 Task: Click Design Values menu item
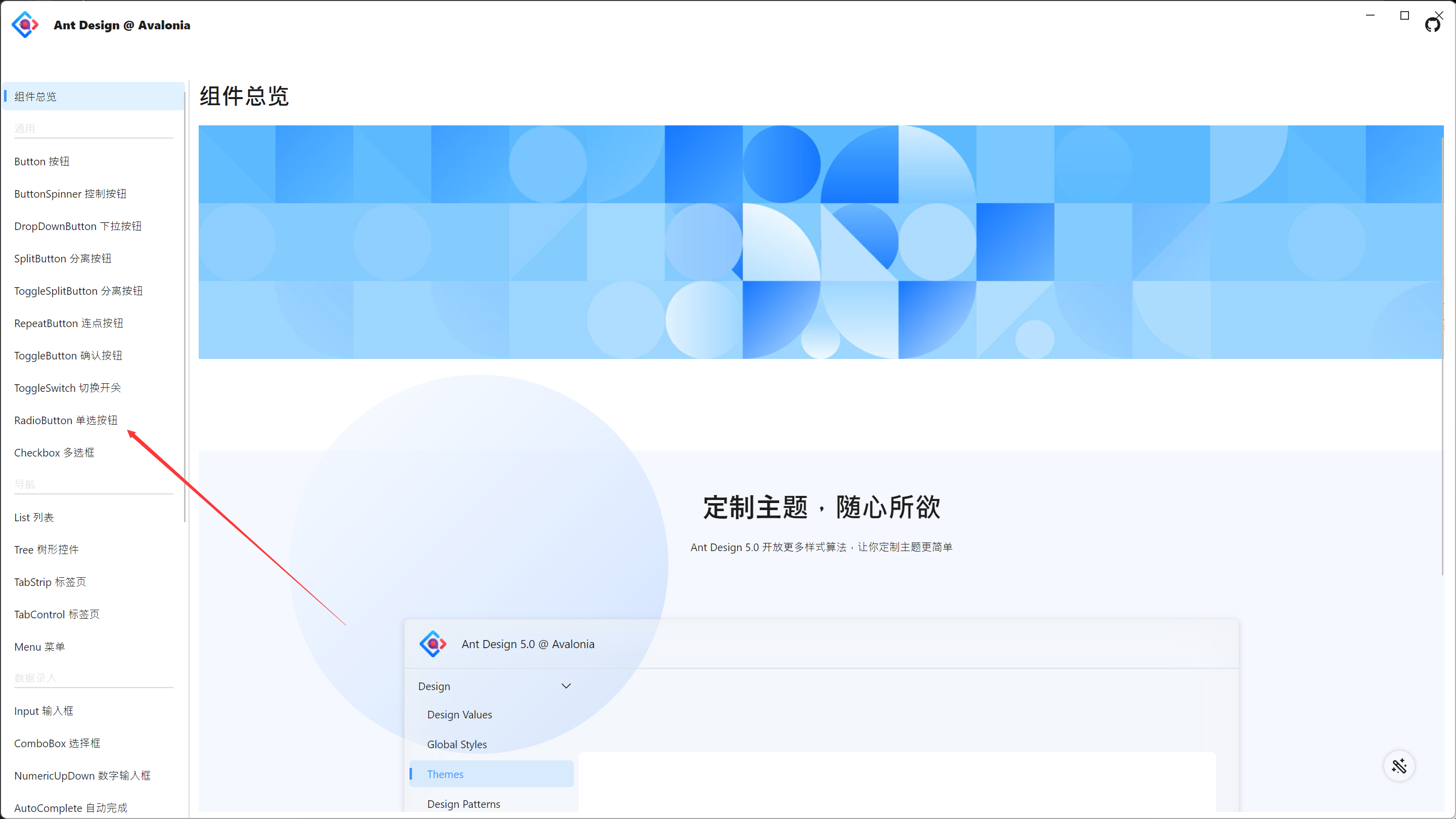[x=460, y=714]
